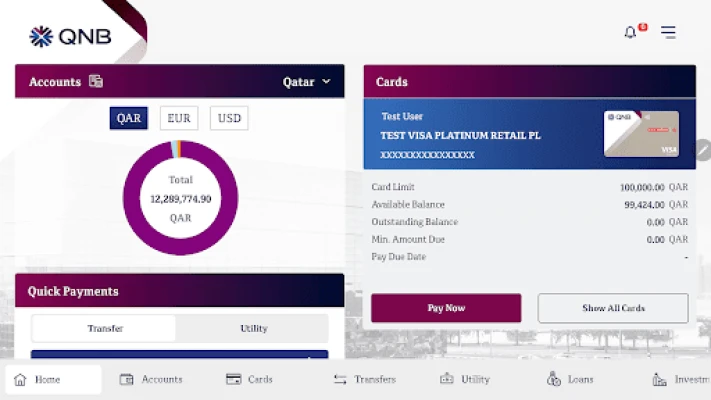The image size is (711, 400).
Task: Select the QAR currency toggle
Action: coord(129,118)
